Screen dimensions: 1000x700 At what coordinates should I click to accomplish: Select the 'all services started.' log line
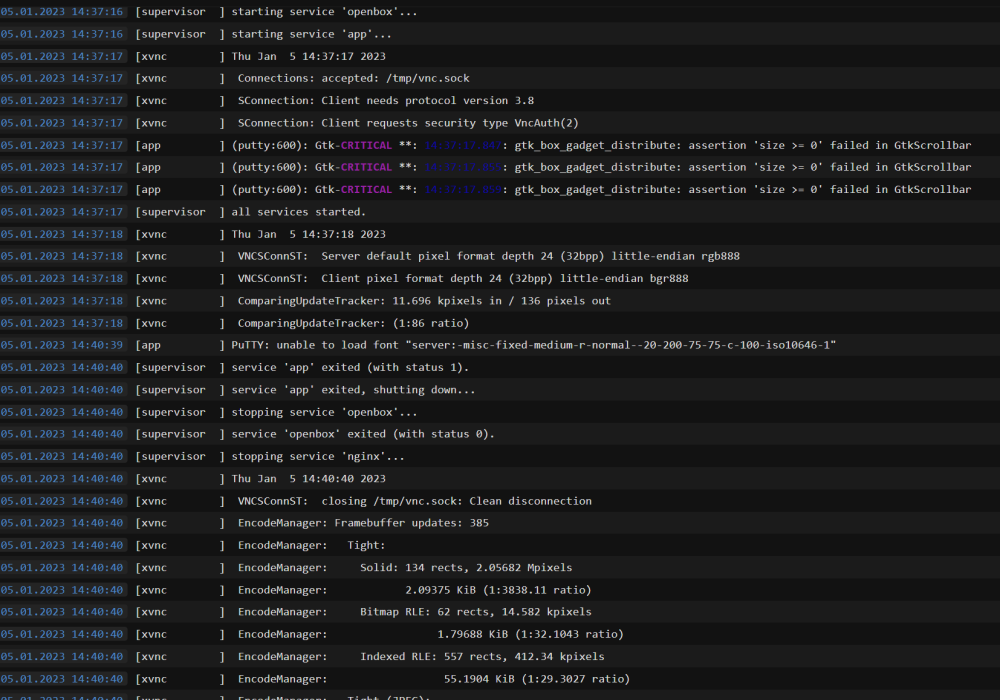coord(500,212)
